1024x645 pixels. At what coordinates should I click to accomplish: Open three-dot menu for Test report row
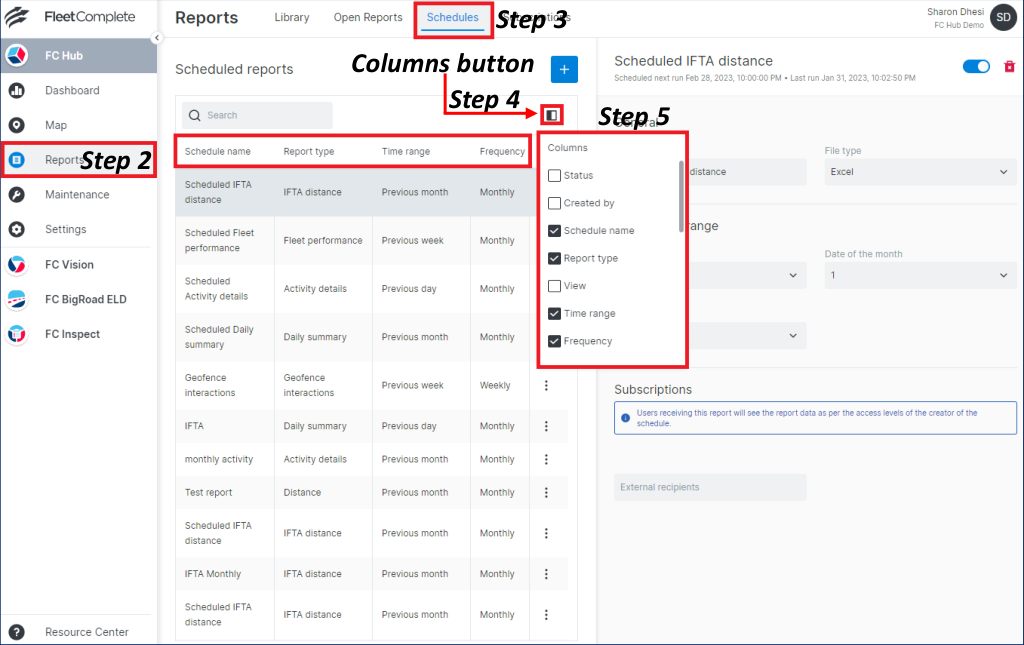(546, 492)
